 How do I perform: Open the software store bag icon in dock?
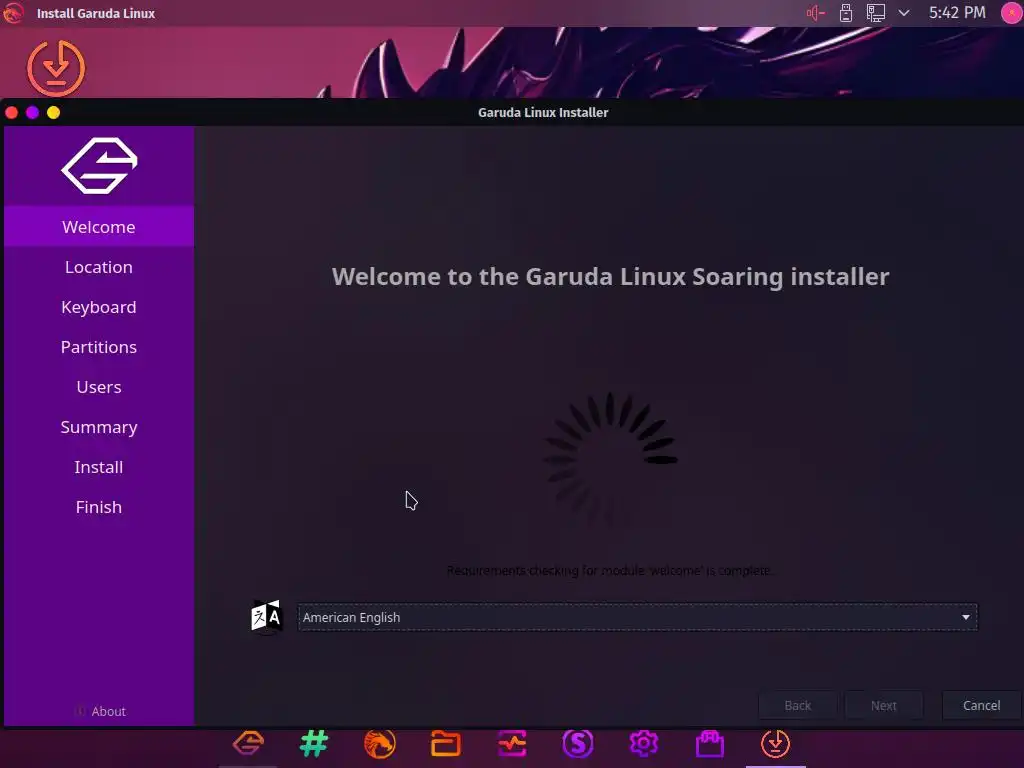click(x=710, y=743)
